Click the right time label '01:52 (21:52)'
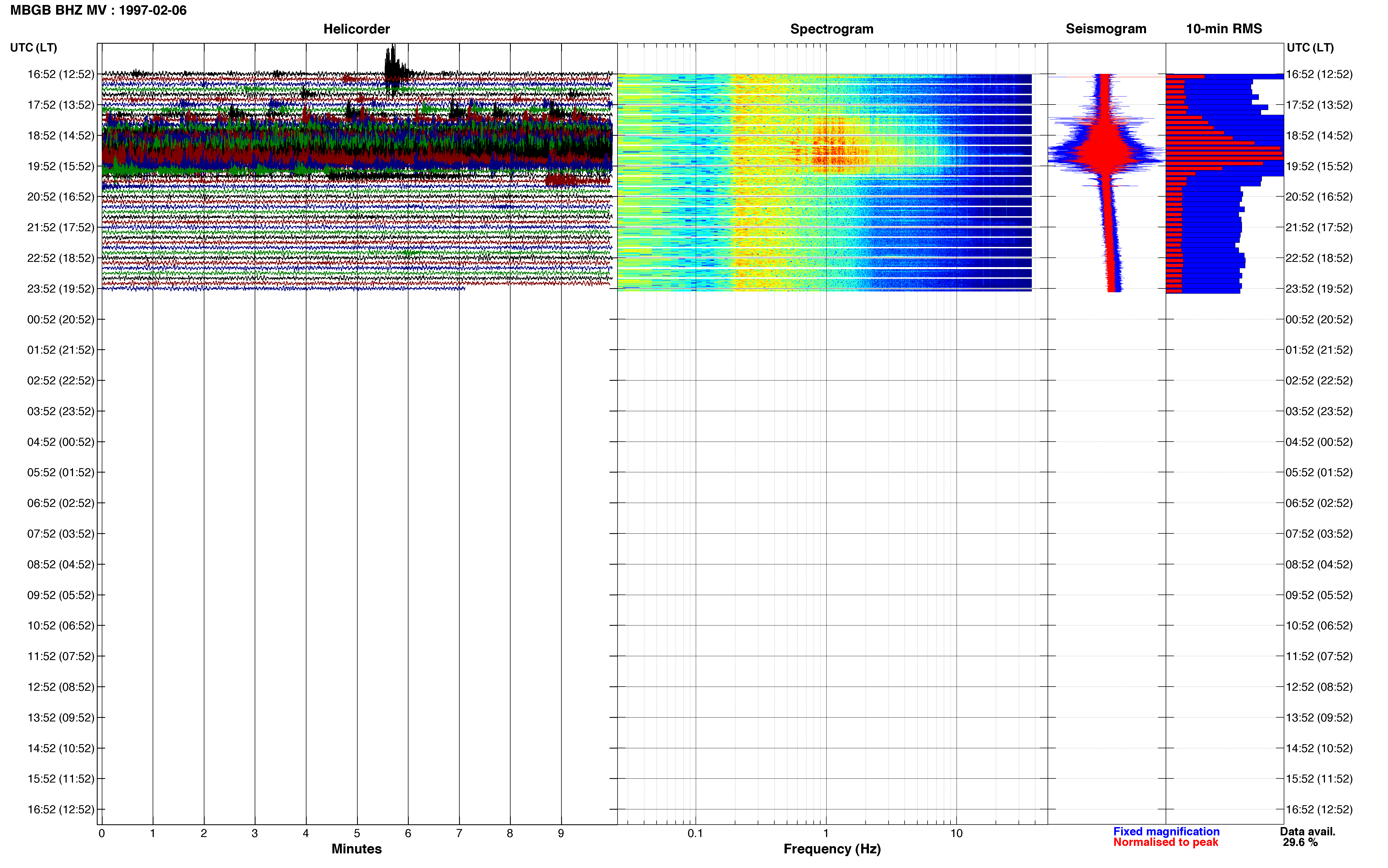1388x868 pixels. point(1319,350)
